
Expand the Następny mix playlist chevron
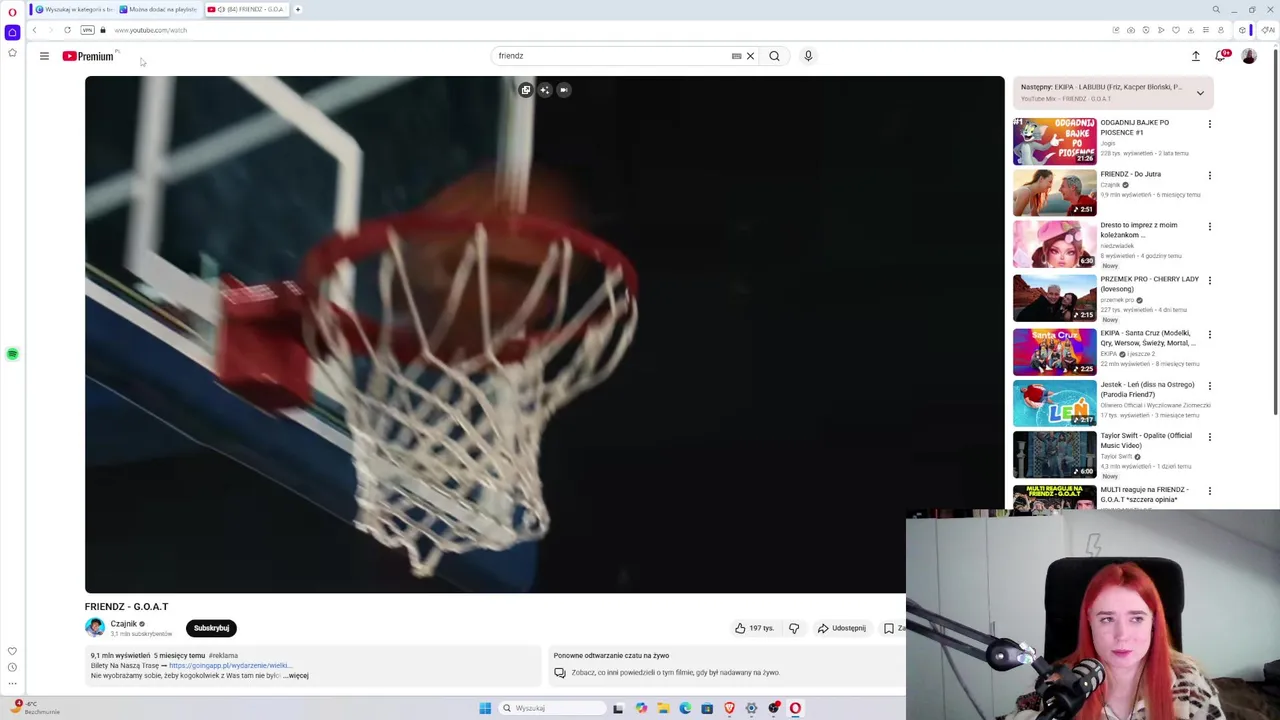(x=1200, y=93)
